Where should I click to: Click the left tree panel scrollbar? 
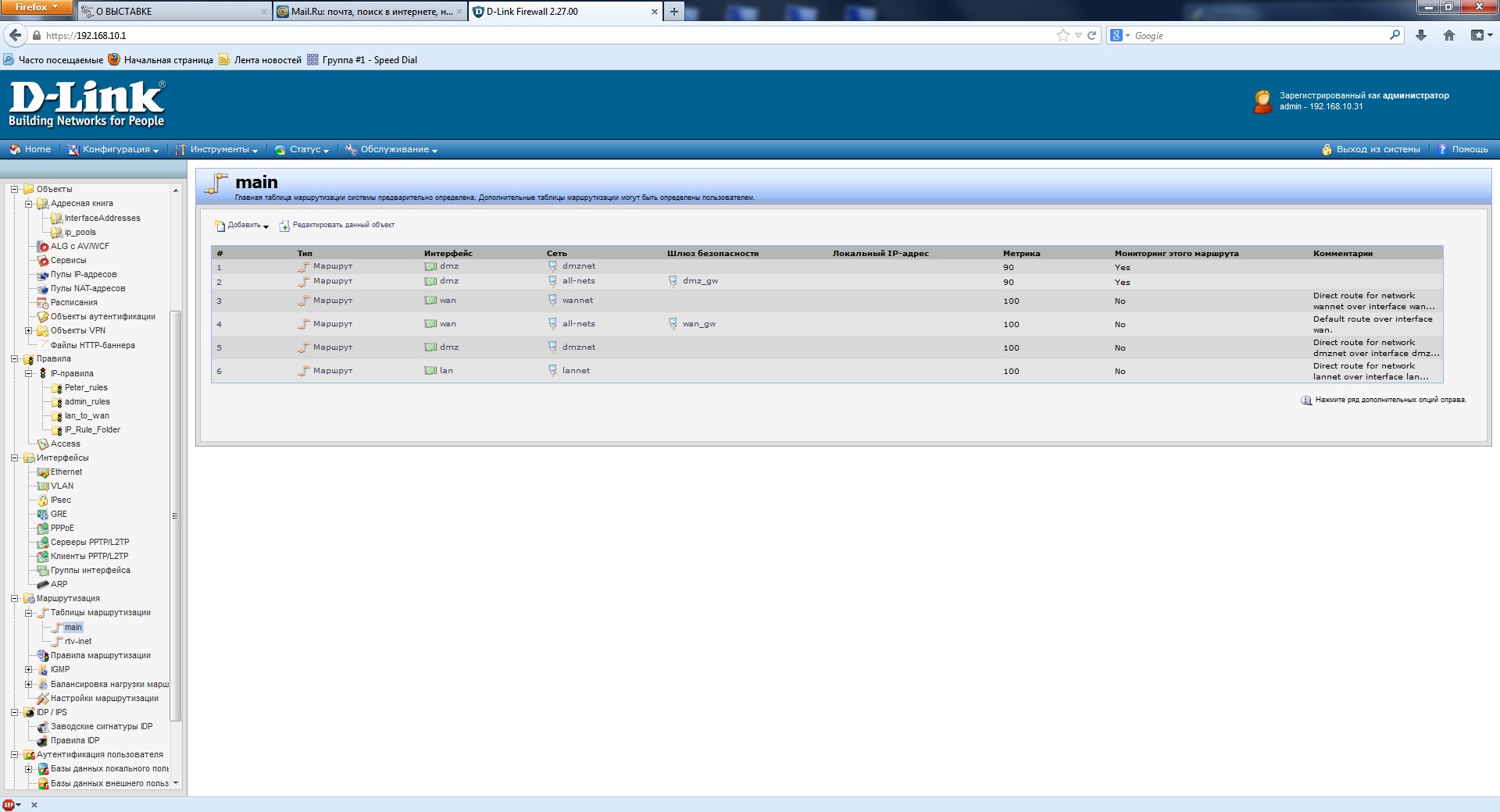tap(176, 515)
